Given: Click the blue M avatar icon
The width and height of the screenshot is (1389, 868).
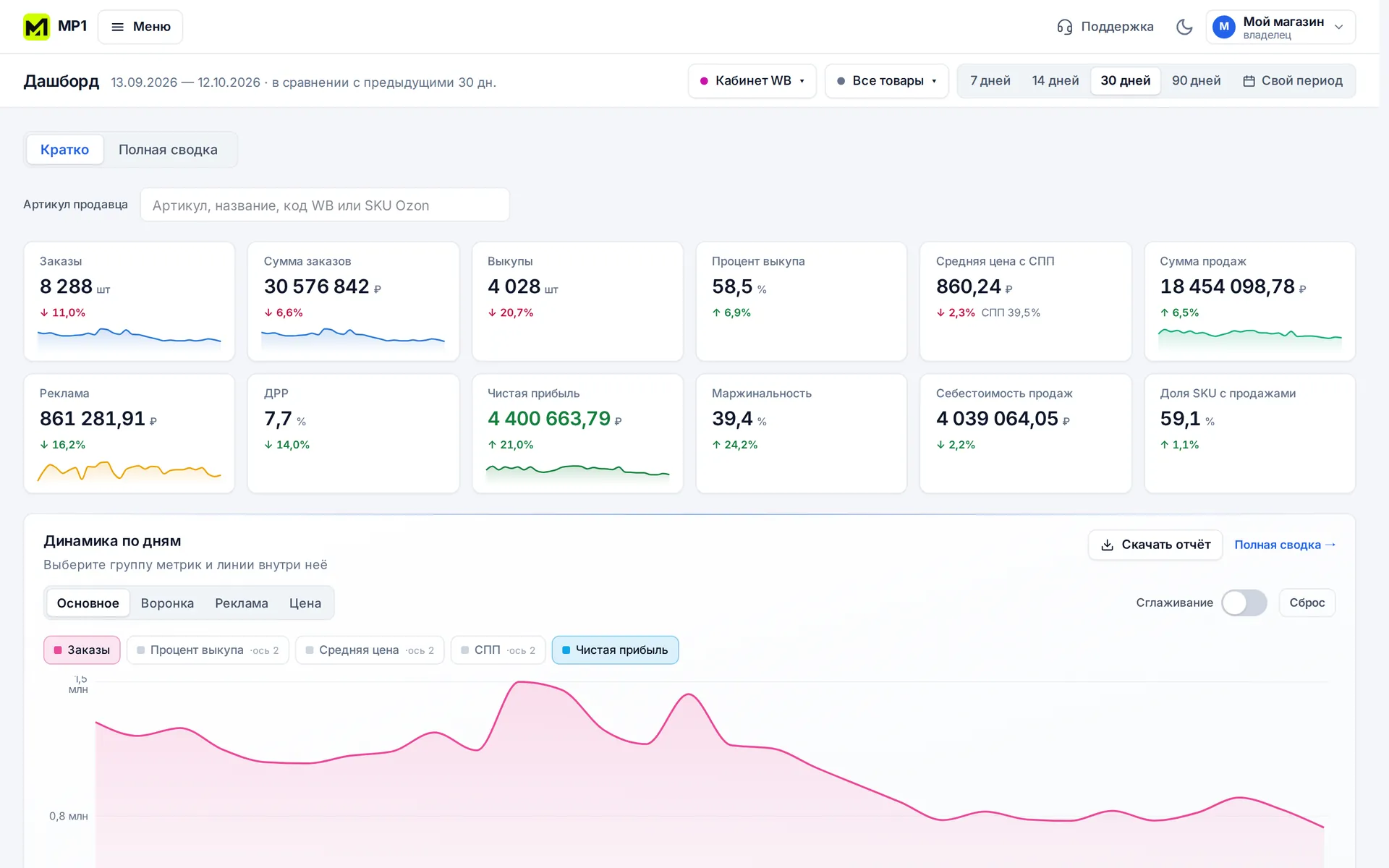Looking at the screenshot, I should point(1224,27).
